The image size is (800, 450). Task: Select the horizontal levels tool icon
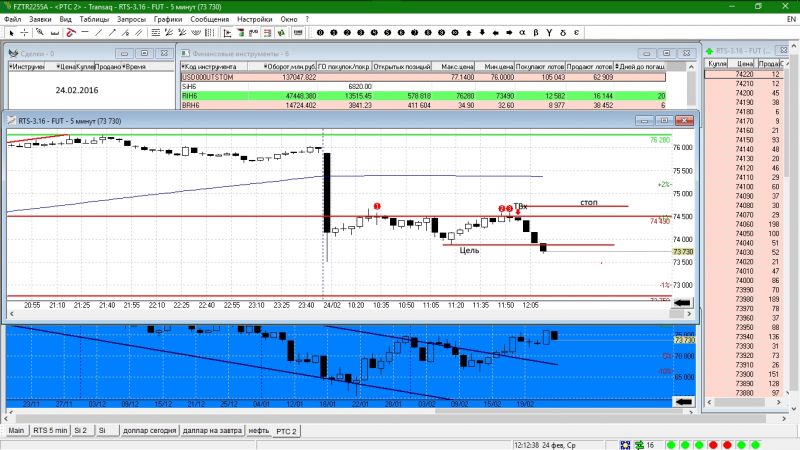click(156, 33)
